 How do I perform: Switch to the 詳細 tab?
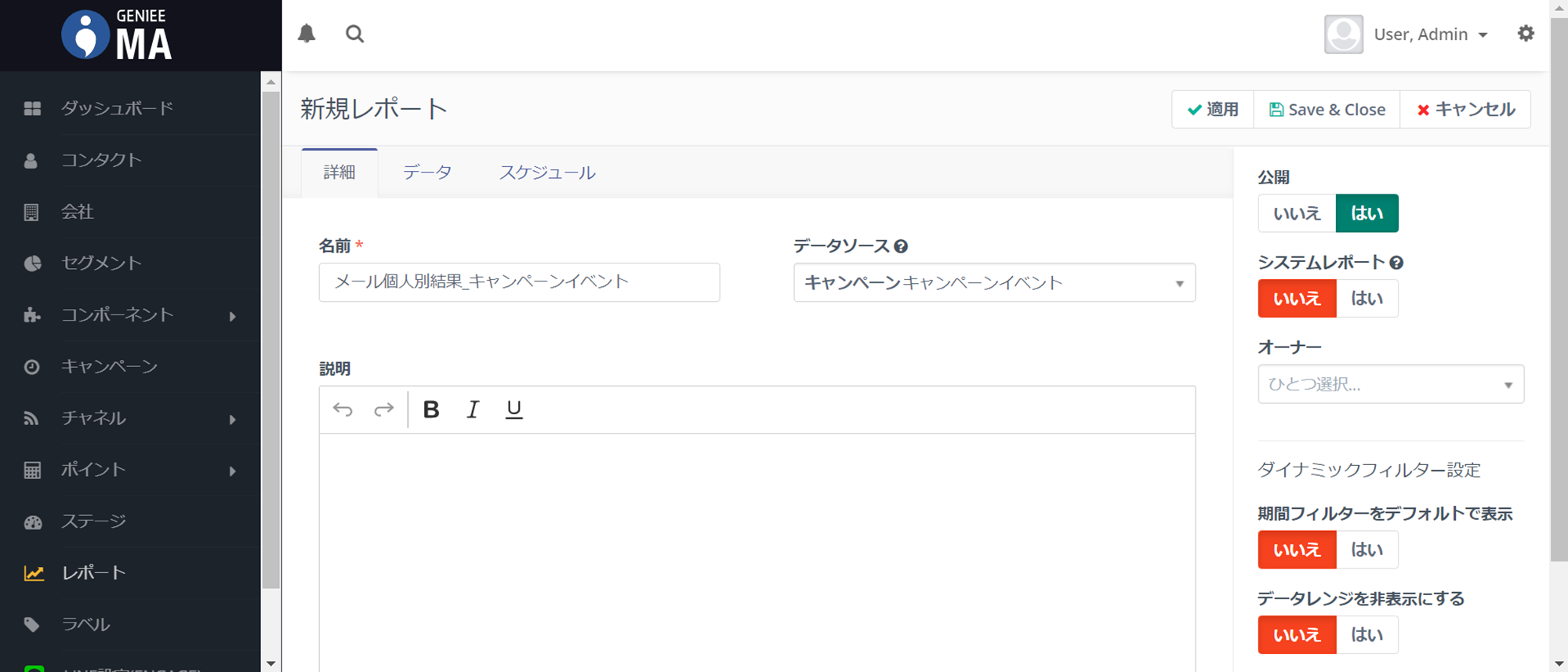(x=339, y=173)
